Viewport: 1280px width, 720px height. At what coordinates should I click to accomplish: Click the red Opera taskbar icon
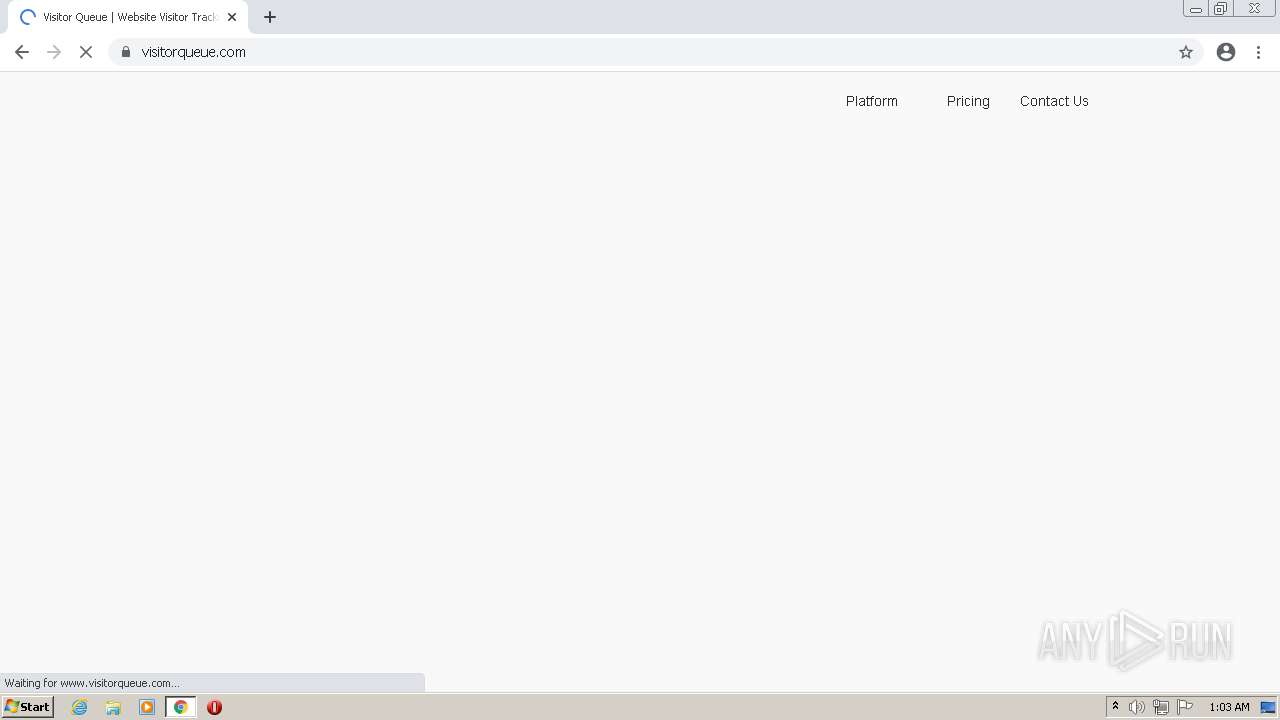click(x=214, y=707)
